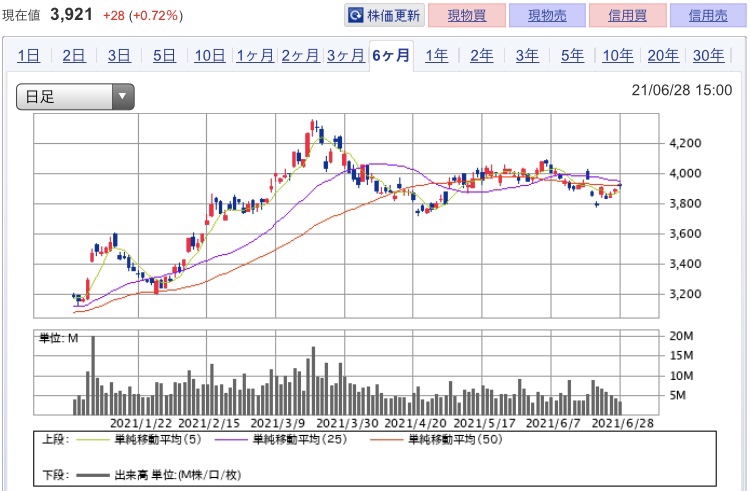Select the 1日 period tab

28,55
